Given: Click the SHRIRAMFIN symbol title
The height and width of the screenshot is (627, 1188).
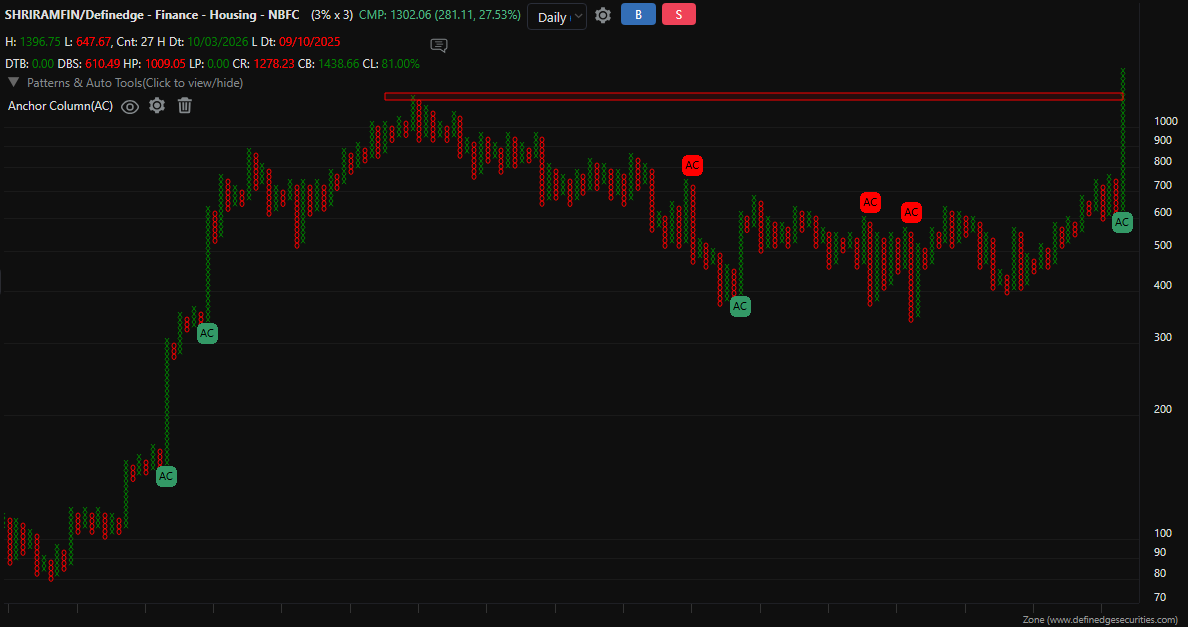Looking at the screenshot, I should coord(152,16).
